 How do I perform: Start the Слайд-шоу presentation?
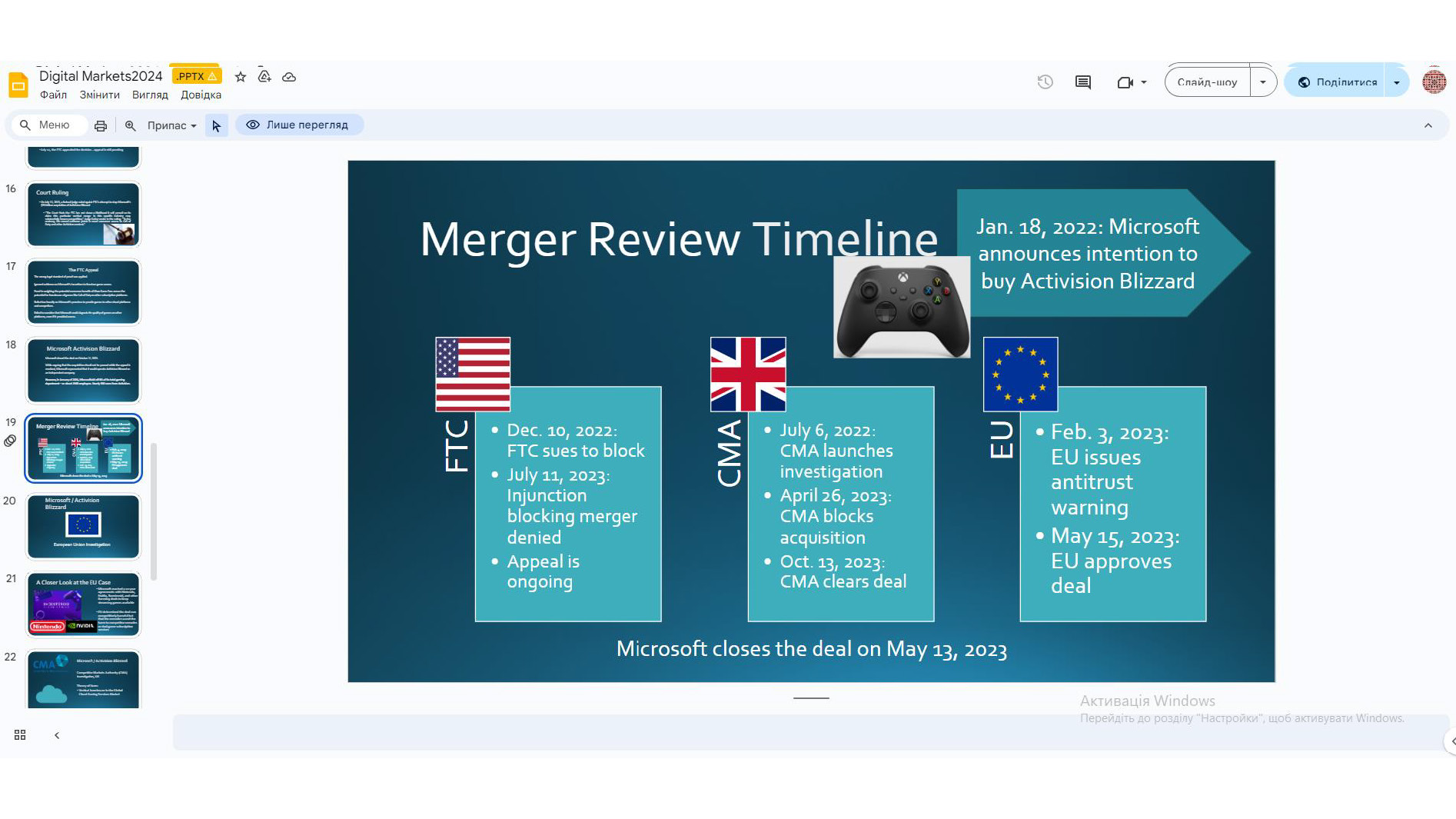(1208, 82)
